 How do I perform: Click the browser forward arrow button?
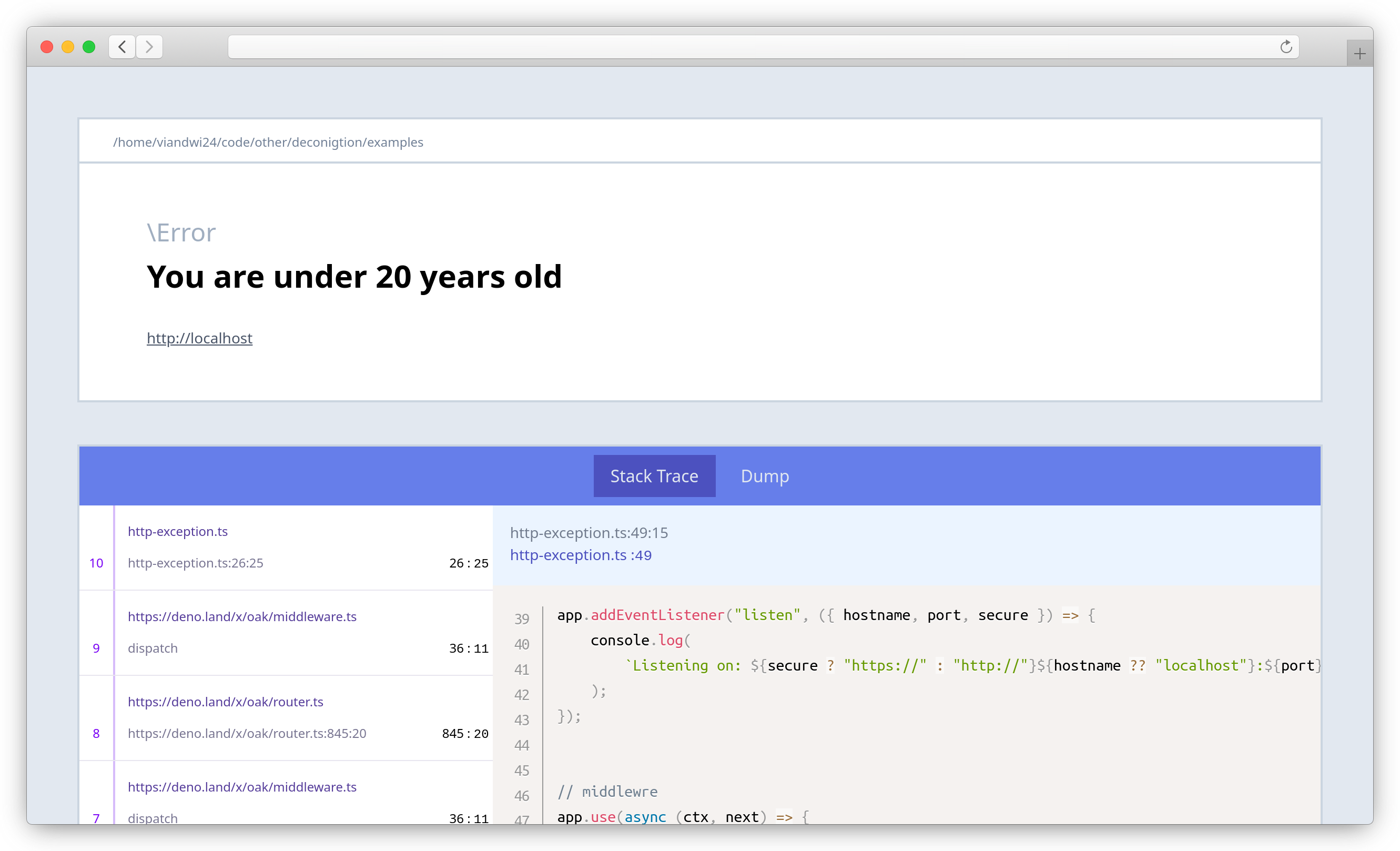[149, 47]
